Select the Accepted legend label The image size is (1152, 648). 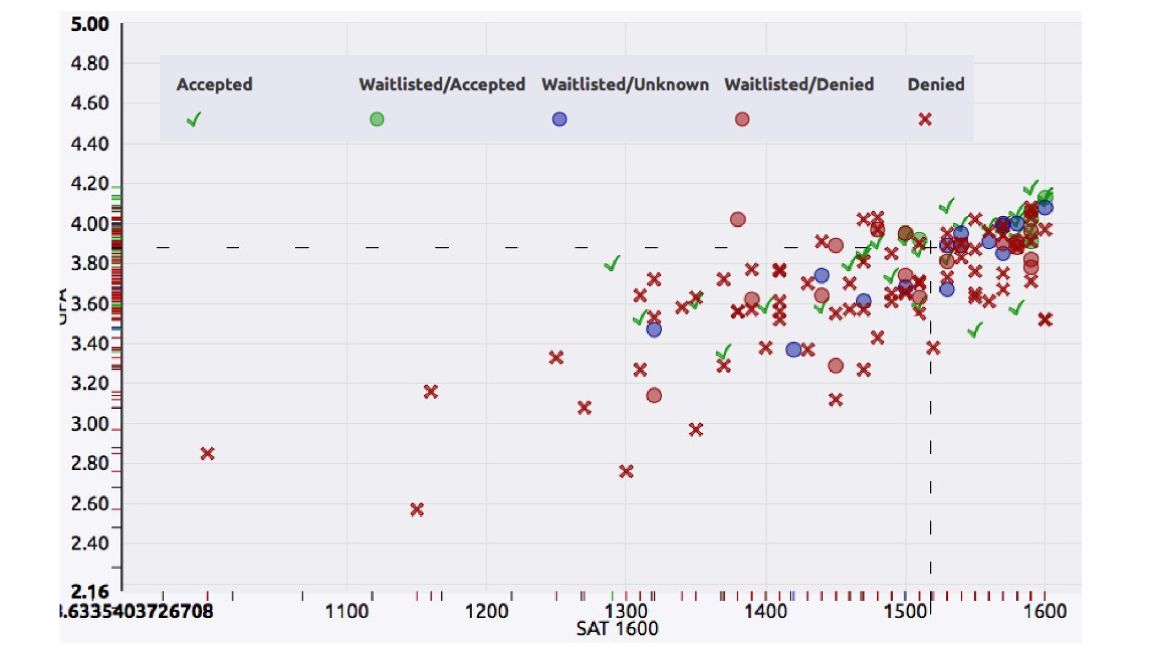(x=215, y=84)
